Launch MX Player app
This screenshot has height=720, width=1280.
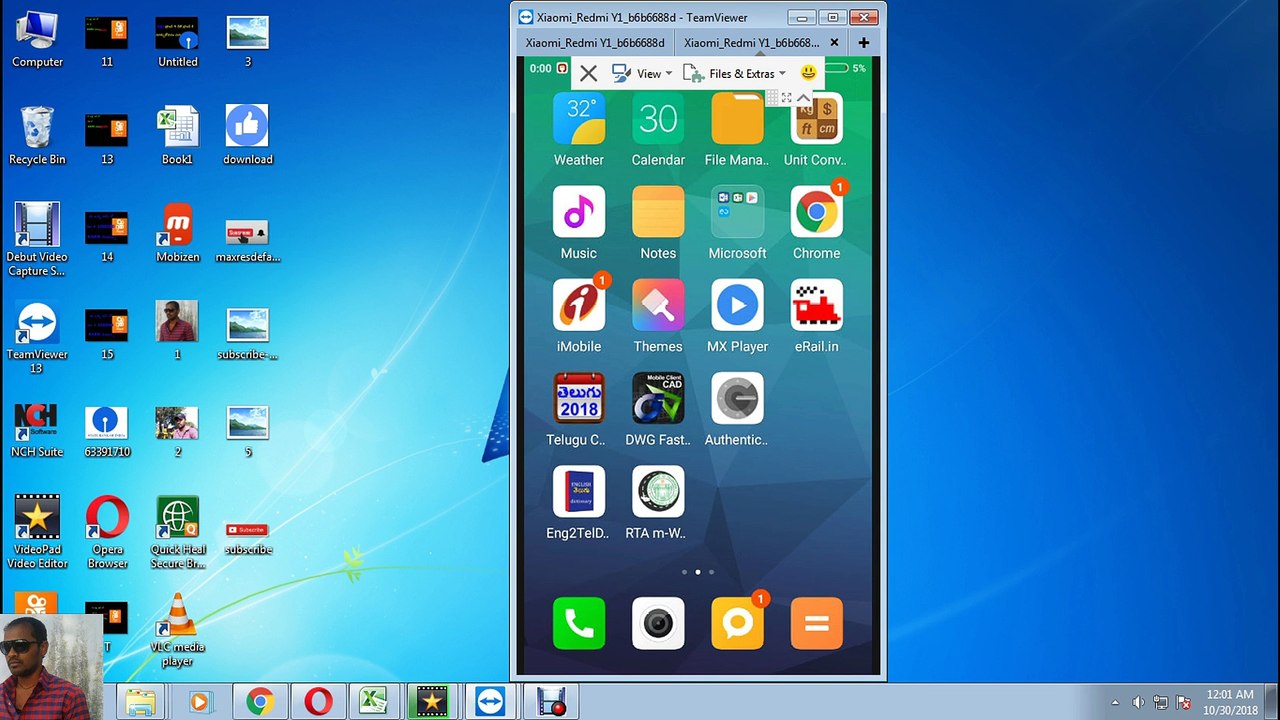pyautogui.click(x=737, y=305)
